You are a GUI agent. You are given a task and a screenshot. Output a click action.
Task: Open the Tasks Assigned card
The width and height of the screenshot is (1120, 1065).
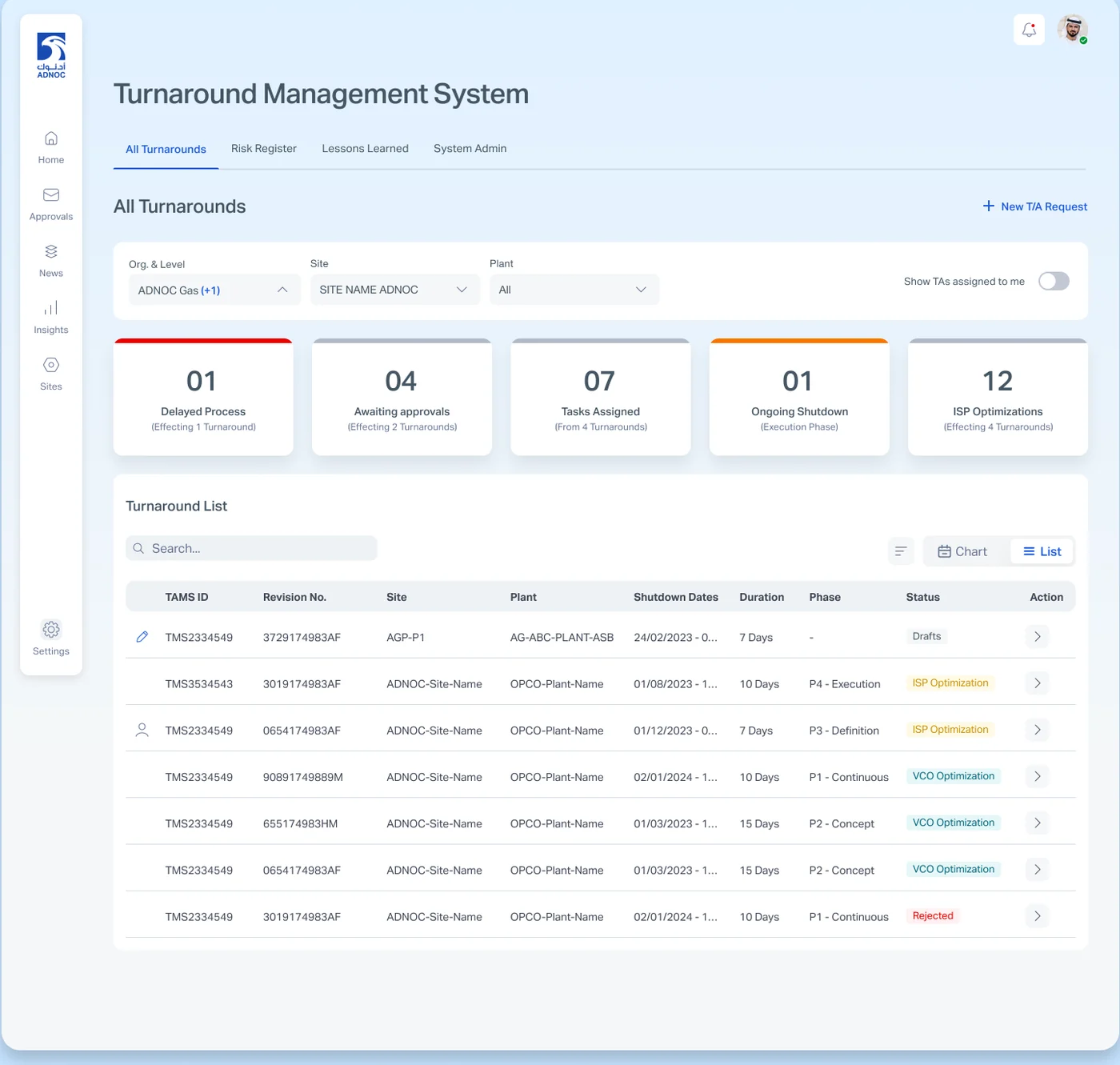tap(601, 397)
